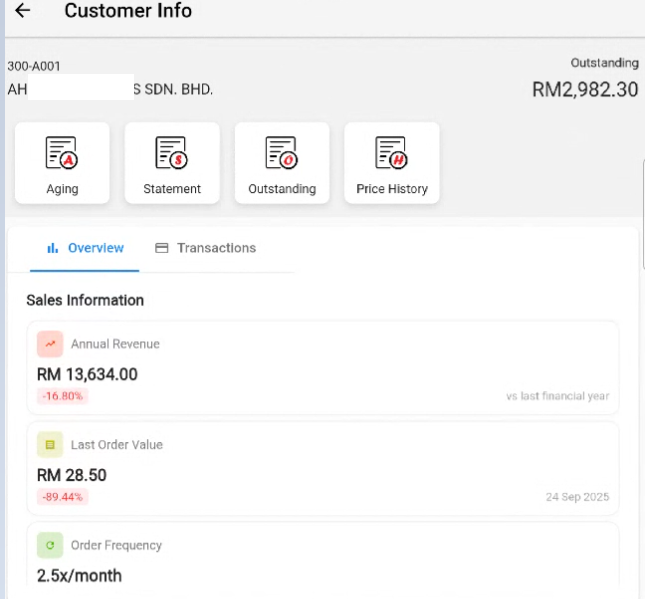Click the -16.80% revenue change badge
The width and height of the screenshot is (646, 599).
pos(63,396)
